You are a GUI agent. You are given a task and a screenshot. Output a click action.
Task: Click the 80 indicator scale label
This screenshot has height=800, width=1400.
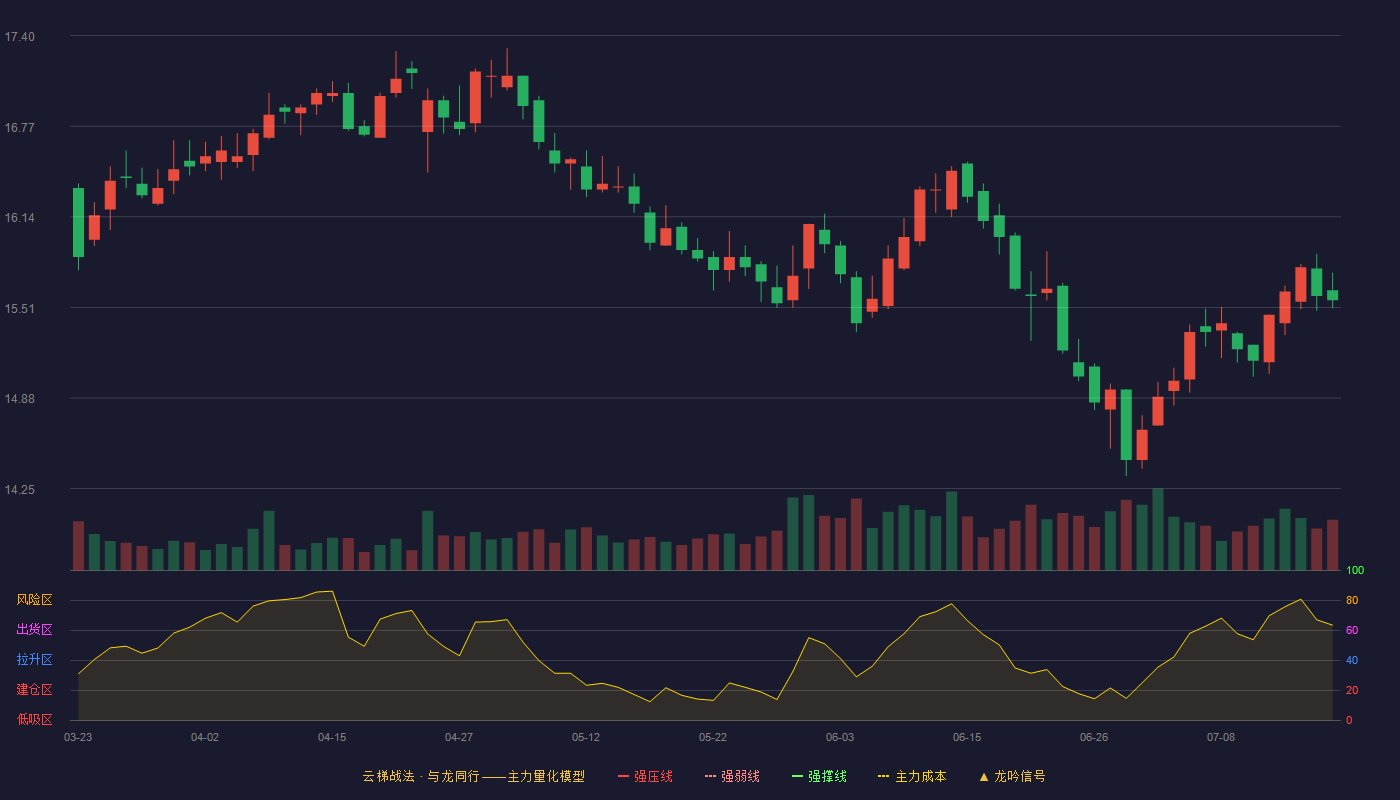(x=1352, y=601)
